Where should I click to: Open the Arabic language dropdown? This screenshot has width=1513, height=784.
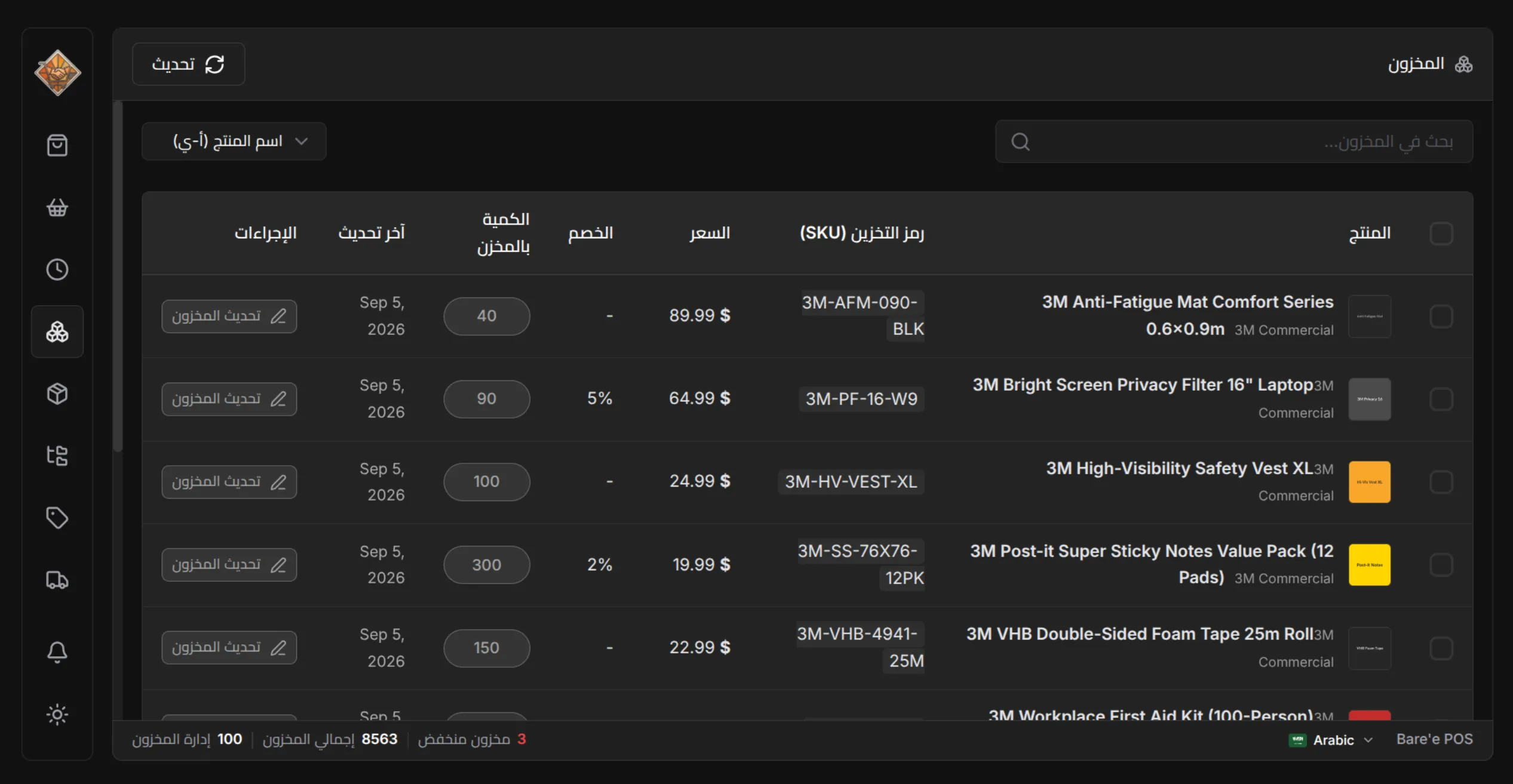pyautogui.click(x=1331, y=740)
